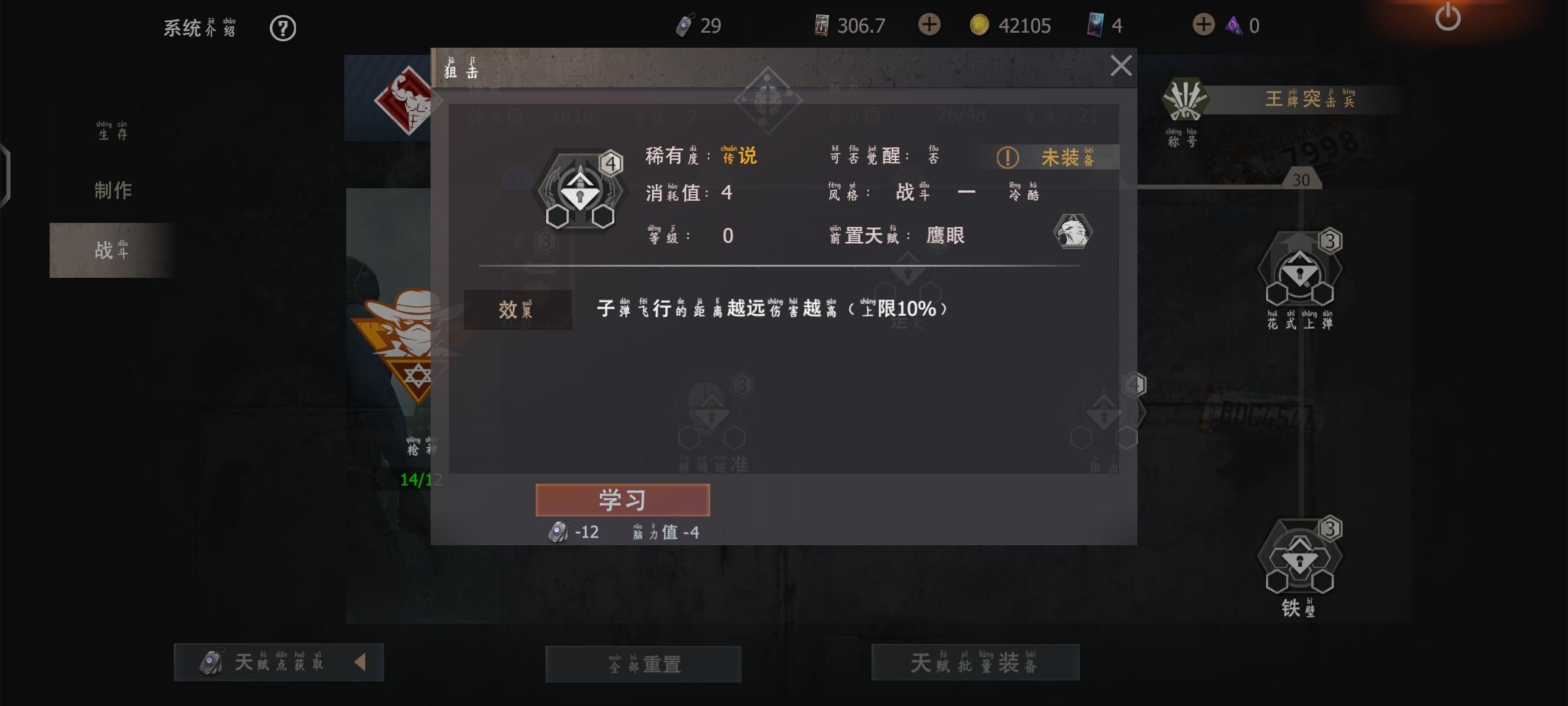Tap the power icon at top right

[1448, 18]
